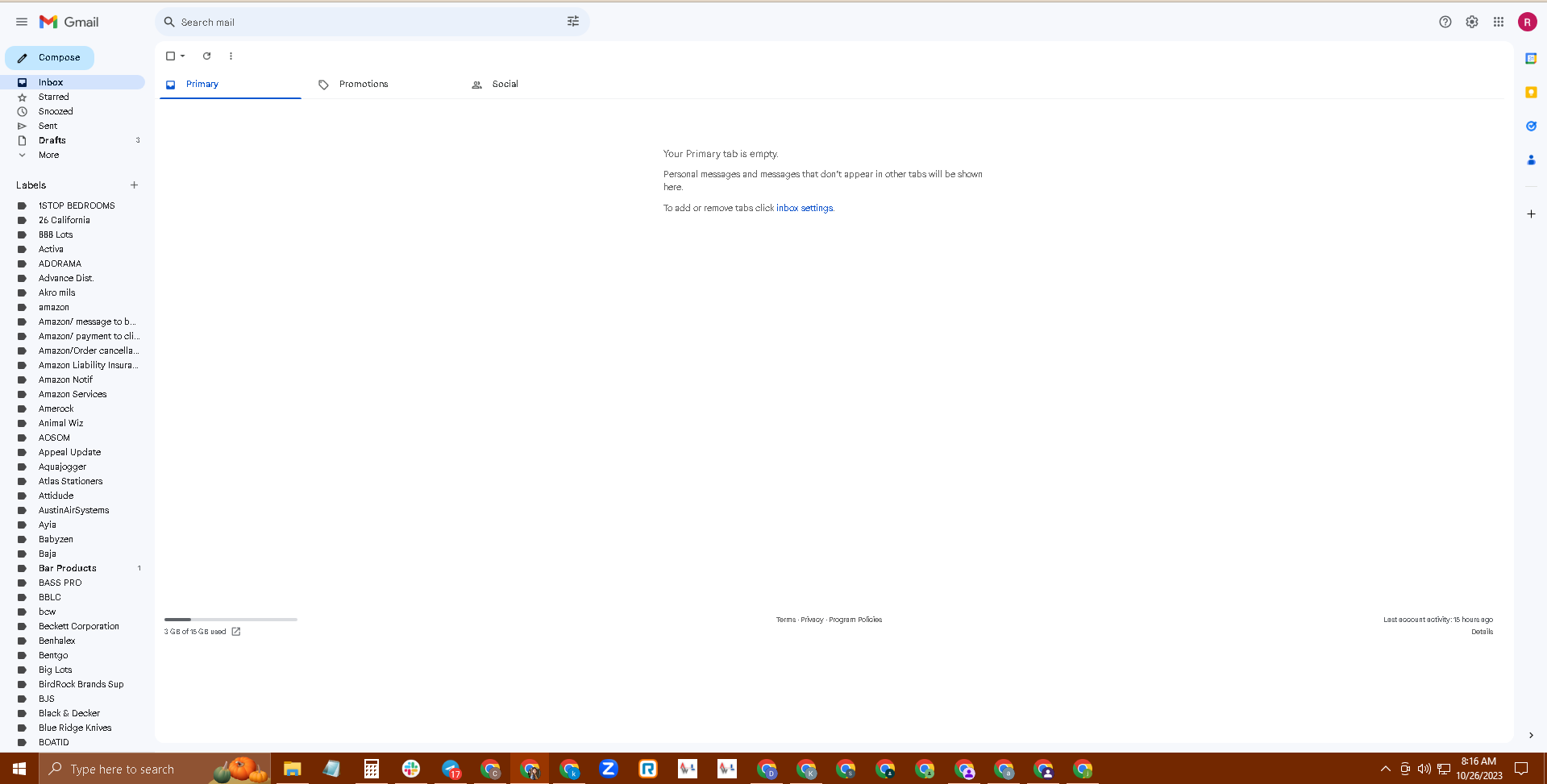The image size is (1547, 784).
Task: Open the volume control in system tray
Action: point(1424,769)
